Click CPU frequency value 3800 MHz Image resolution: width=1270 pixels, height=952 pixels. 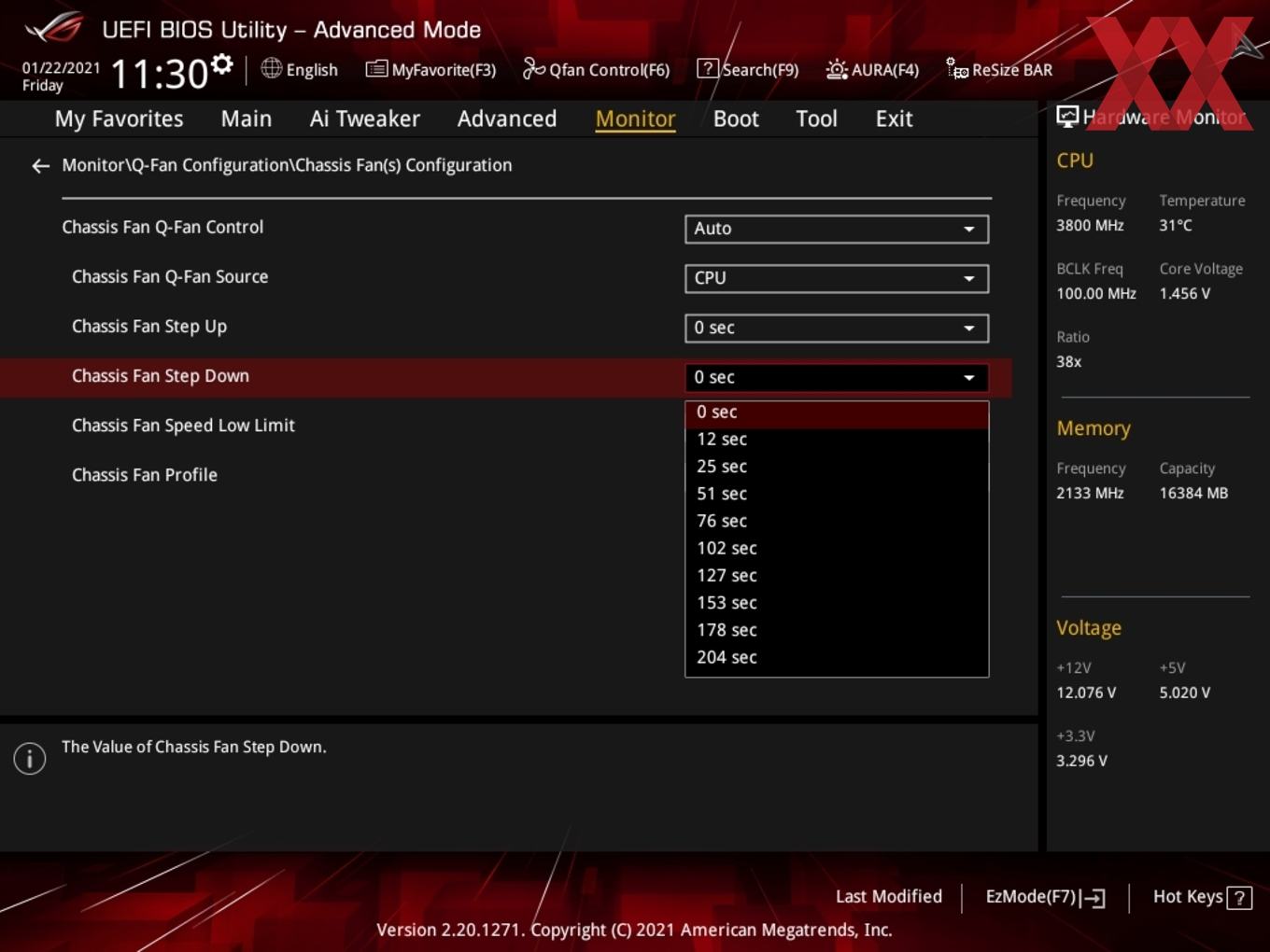pos(1090,226)
